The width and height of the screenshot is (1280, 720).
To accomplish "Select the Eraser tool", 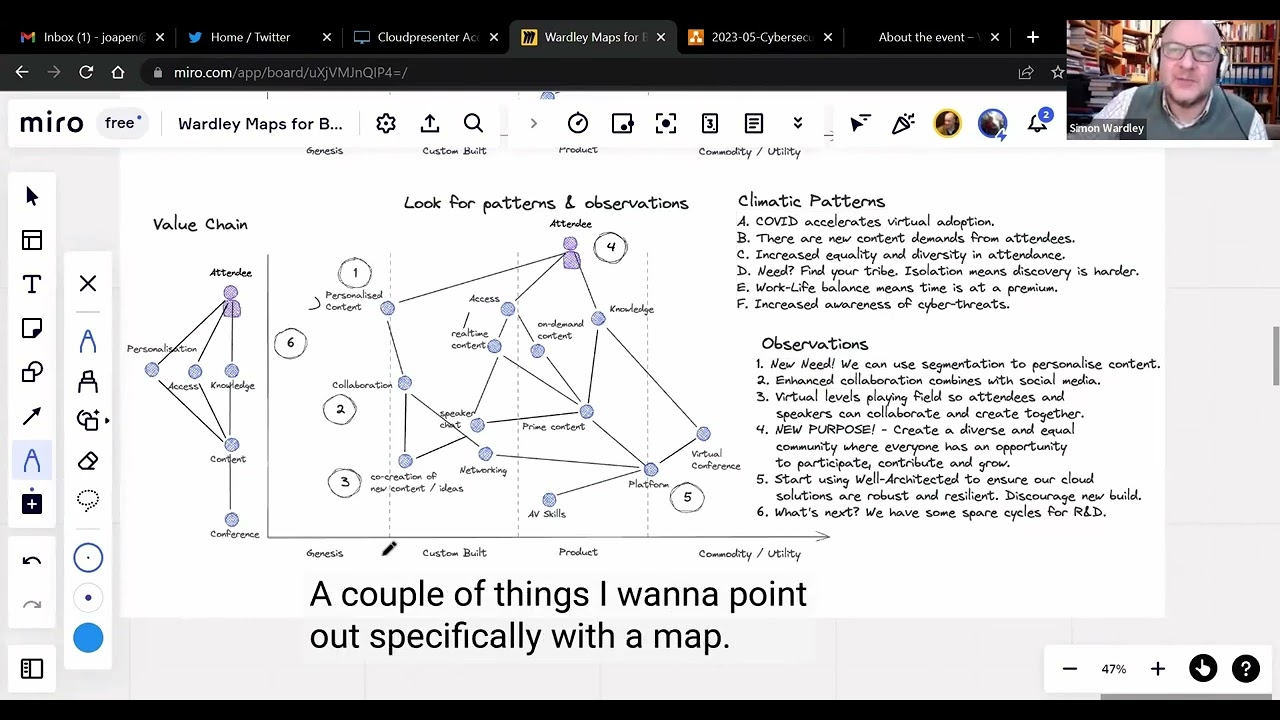I will (x=88, y=461).
